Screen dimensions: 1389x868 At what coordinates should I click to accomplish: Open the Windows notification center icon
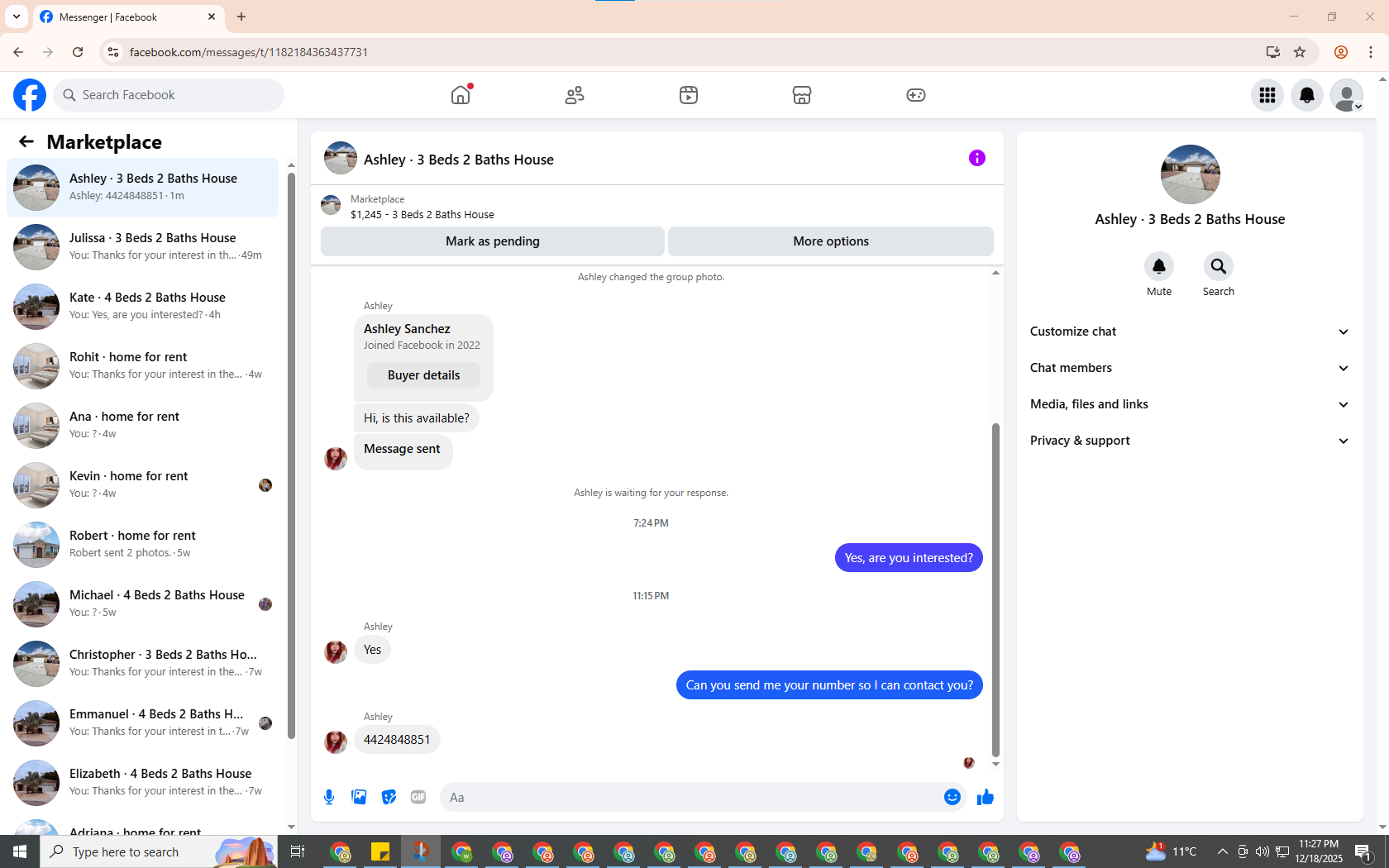1364,851
